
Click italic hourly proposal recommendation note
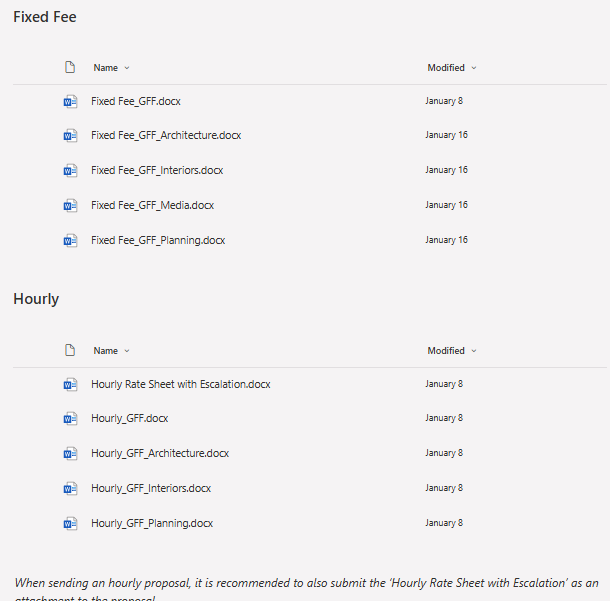pos(307,589)
